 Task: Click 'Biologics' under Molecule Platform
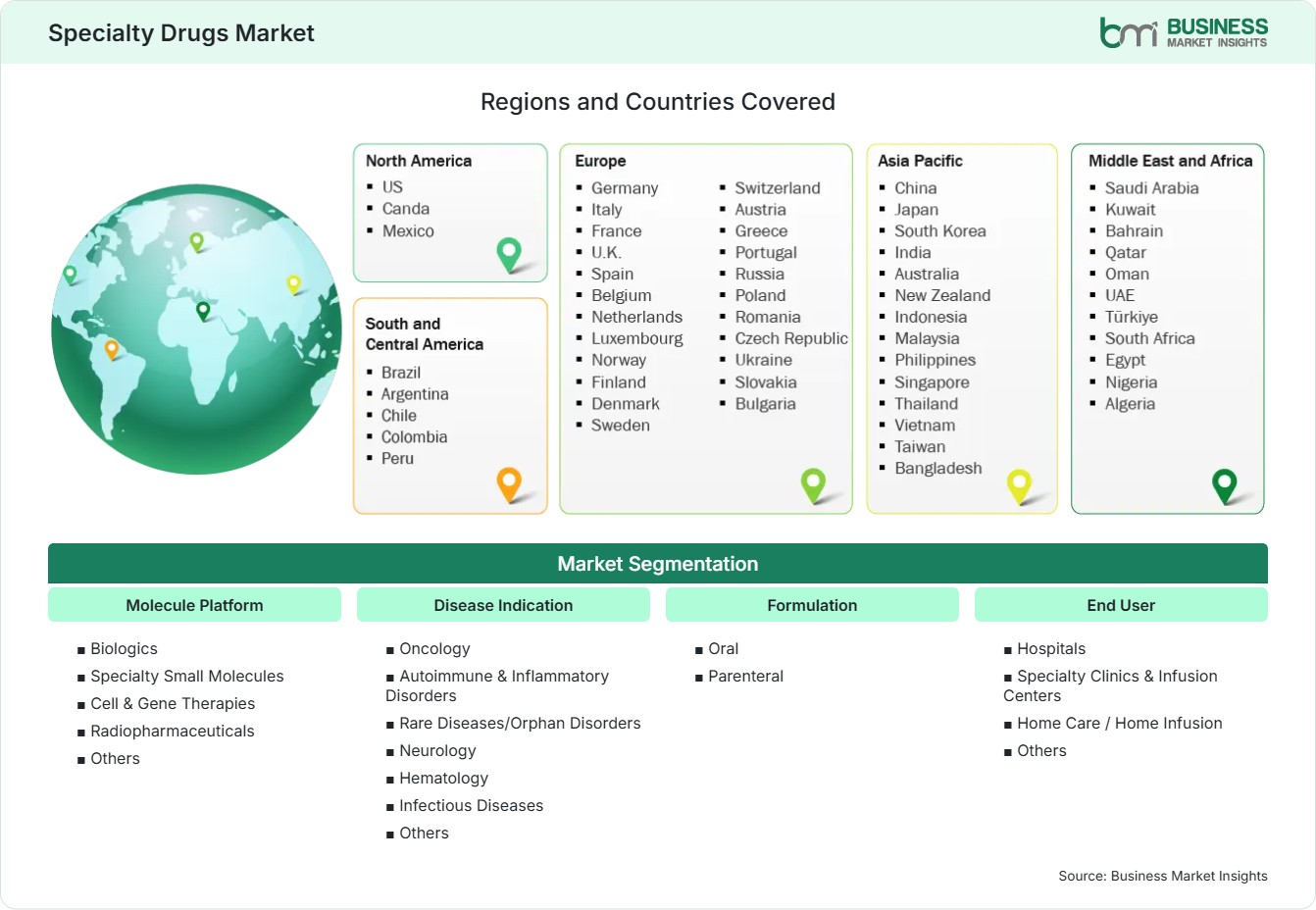click(x=124, y=649)
